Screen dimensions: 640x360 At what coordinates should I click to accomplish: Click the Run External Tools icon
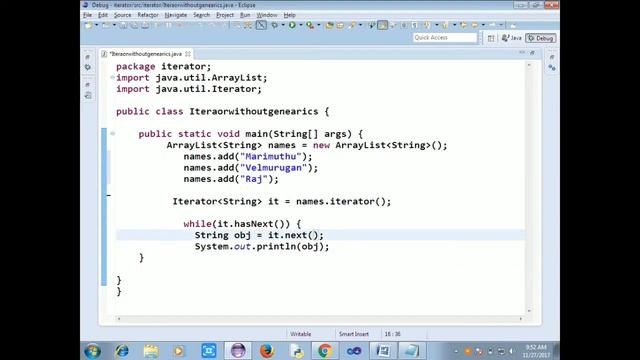[x=310, y=25]
